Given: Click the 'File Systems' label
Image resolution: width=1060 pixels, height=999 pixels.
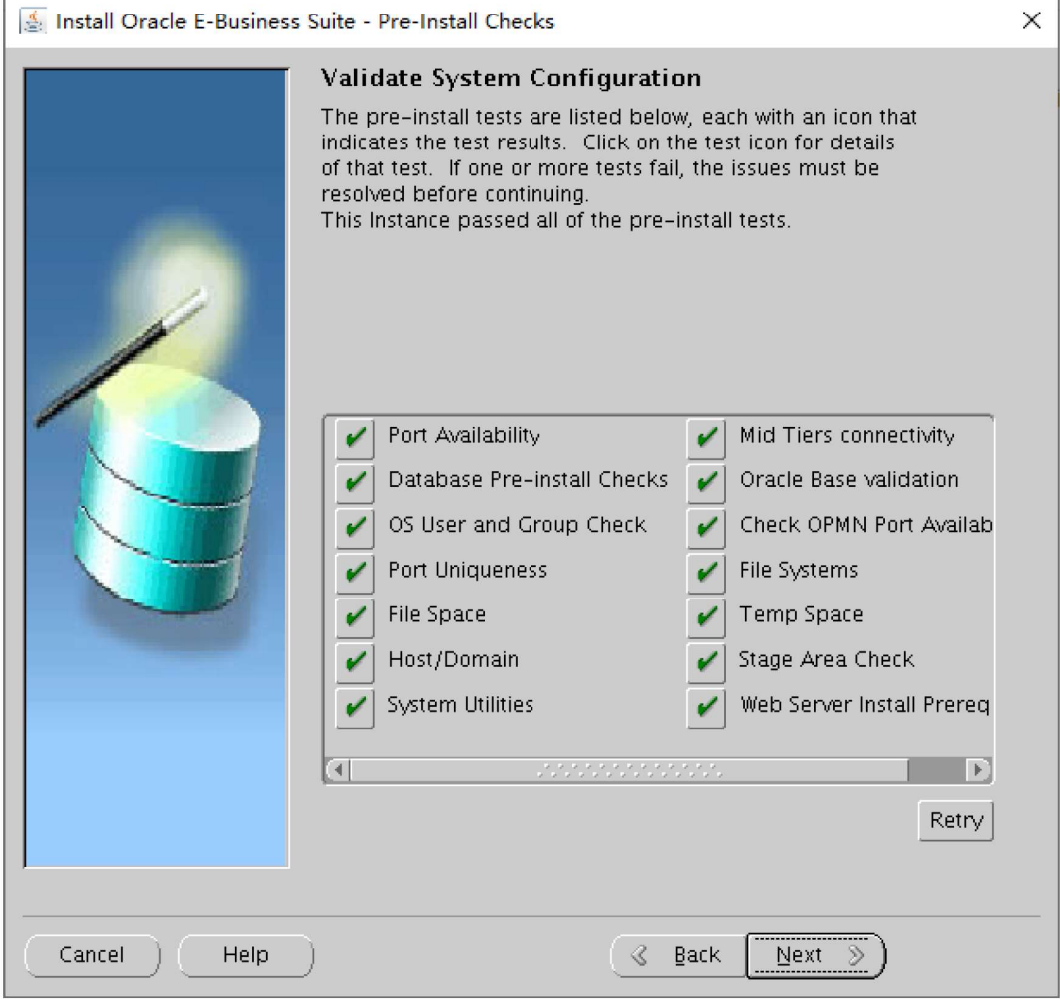Looking at the screenshot, I should point(798,570).
